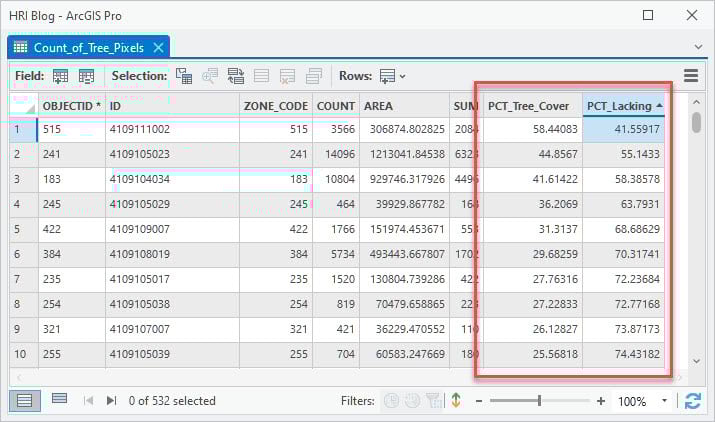Open the view tabs chevron menu
Viewport: 715px width, 422px height.
[698, 47]
